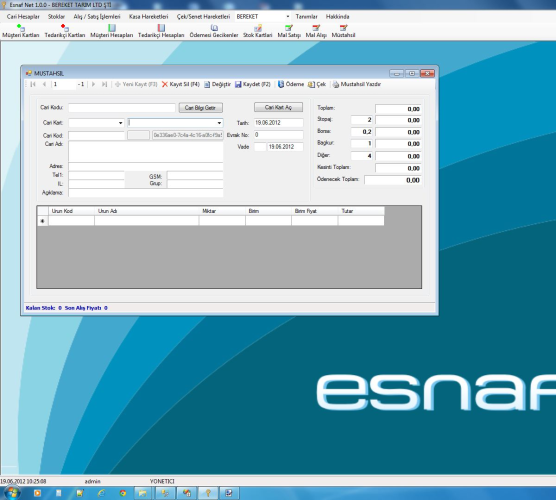
Task: Open Çek/Senet Hareketleri menu
Action: (203, 17)
